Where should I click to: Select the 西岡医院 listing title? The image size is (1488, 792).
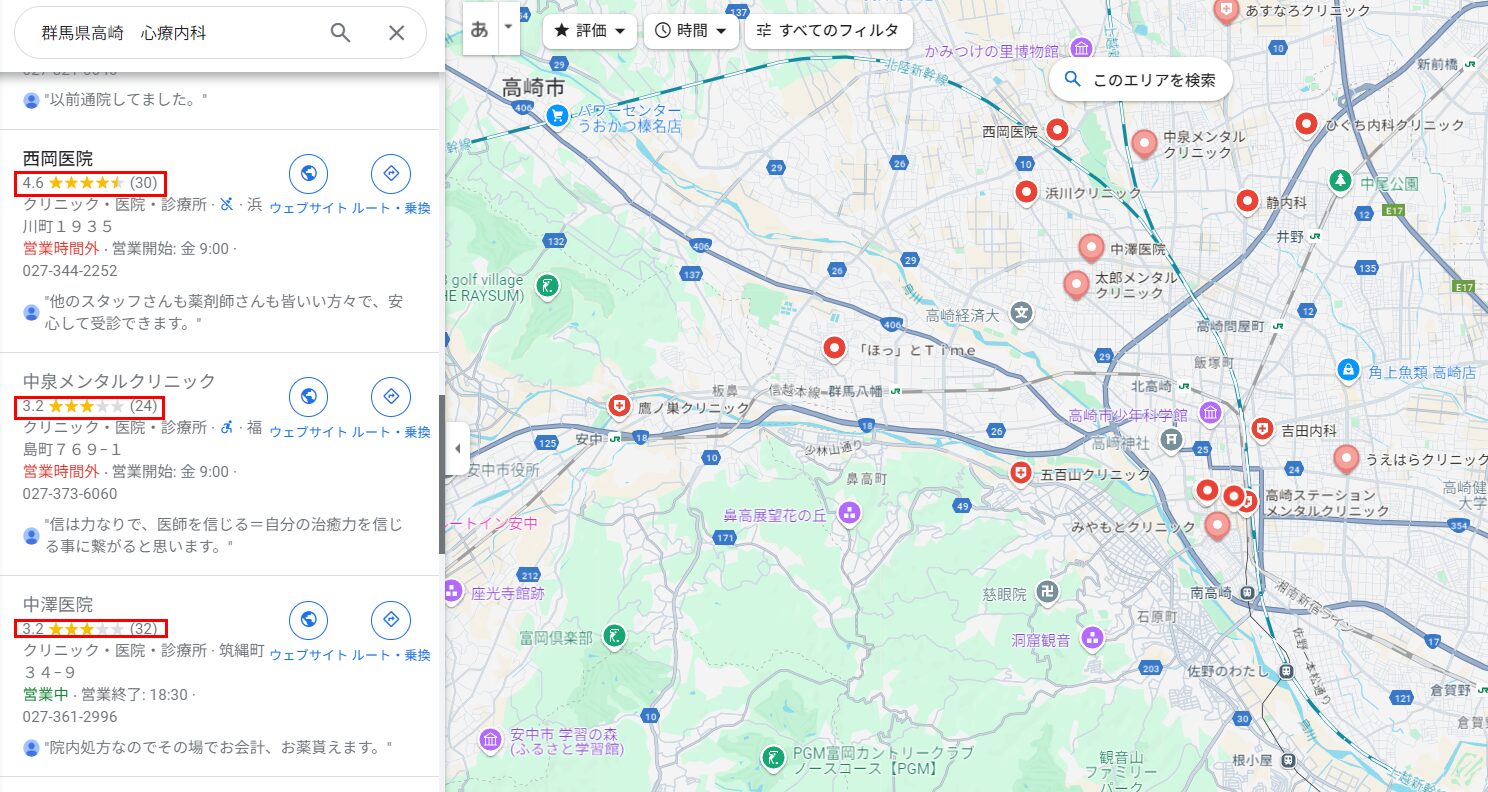coord(58,158)
